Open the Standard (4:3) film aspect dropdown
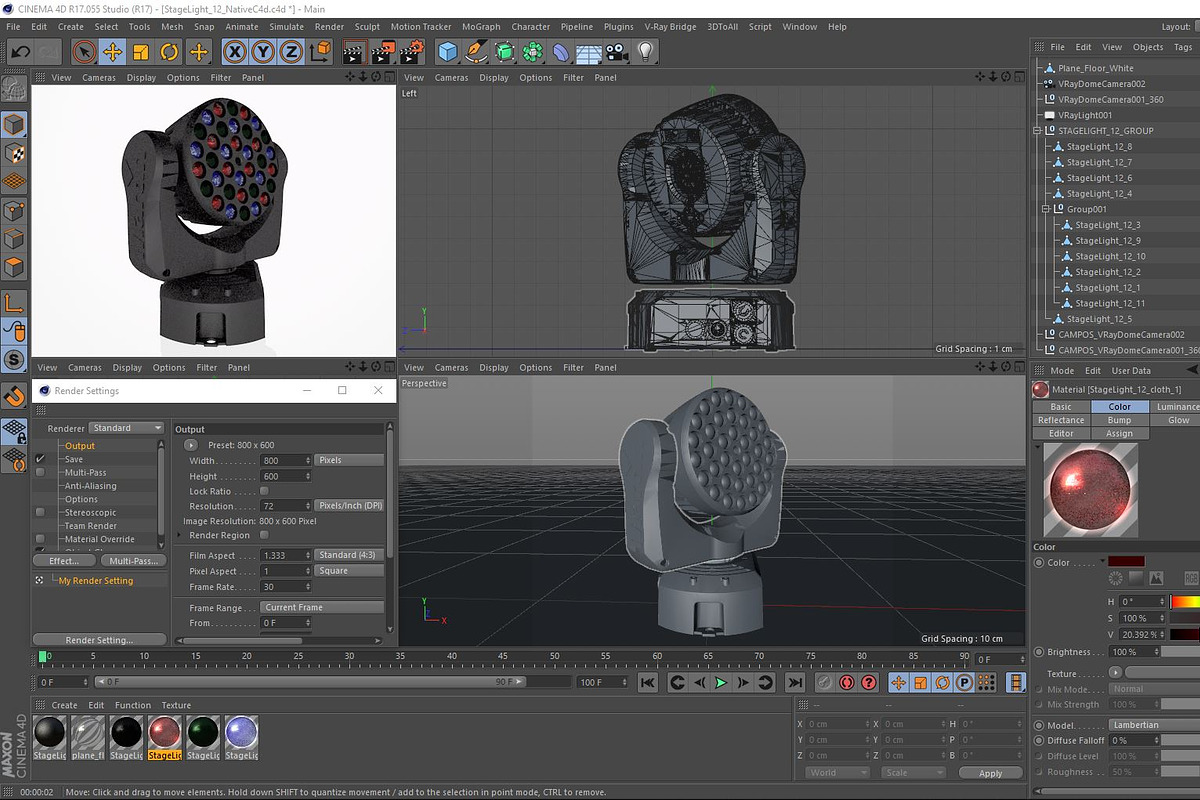 [x=349, y=555]
